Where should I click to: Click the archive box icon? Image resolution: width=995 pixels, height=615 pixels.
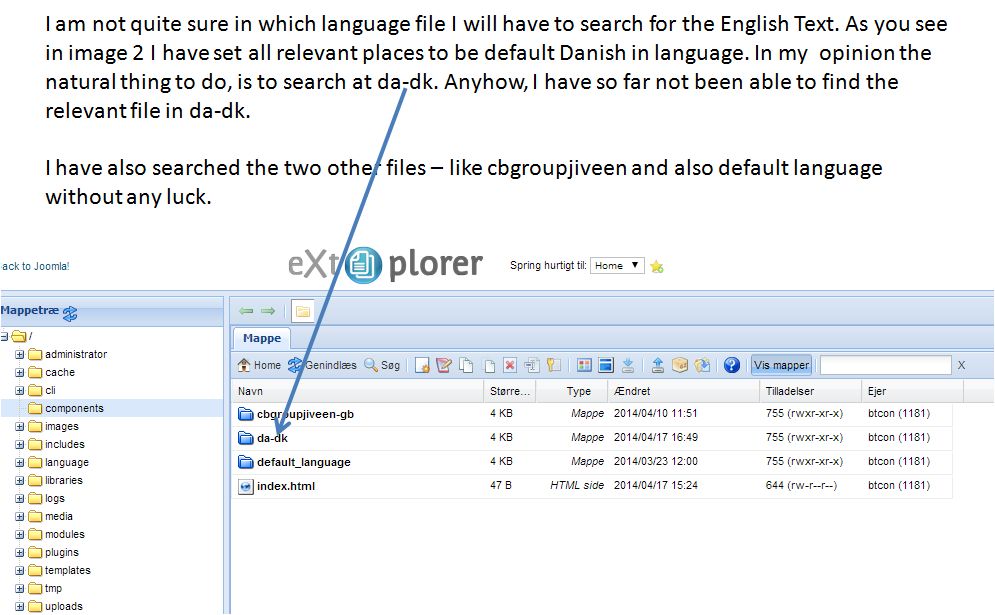coord(680,365)
